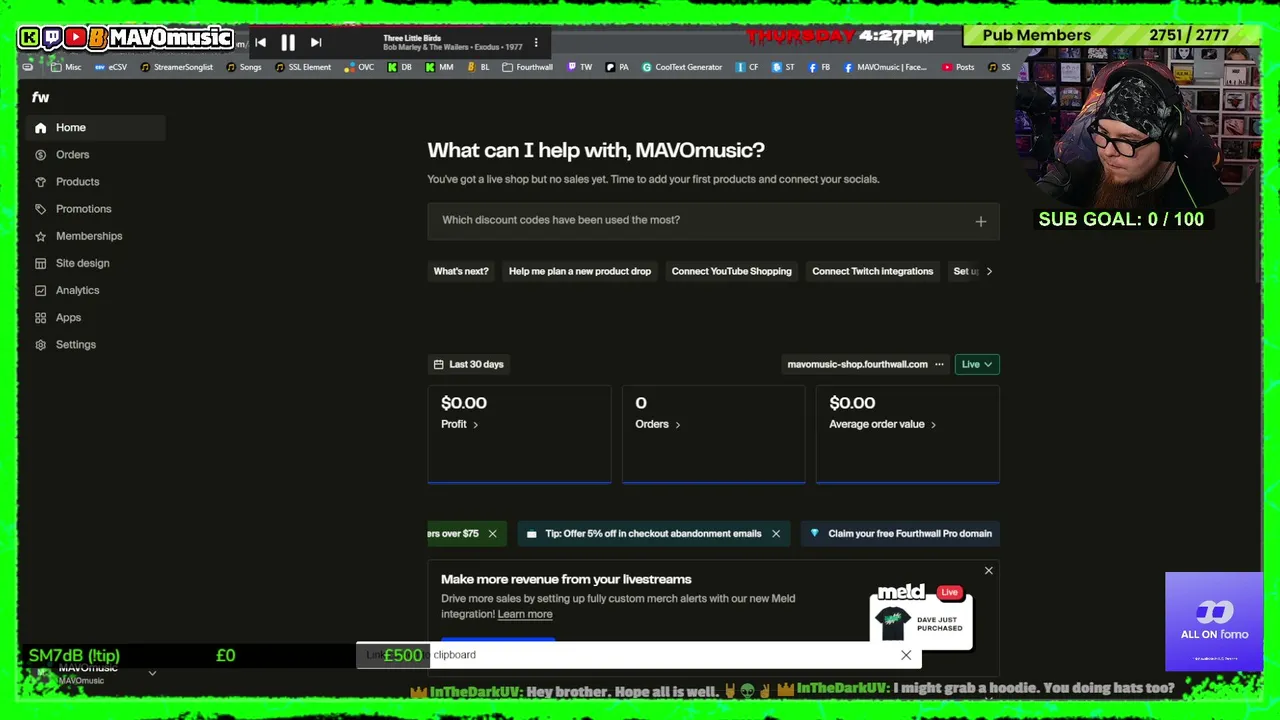The image size is (1280, 720).
Task: Click the plus icon in the prompt box
Action: (x=981, y=221)
